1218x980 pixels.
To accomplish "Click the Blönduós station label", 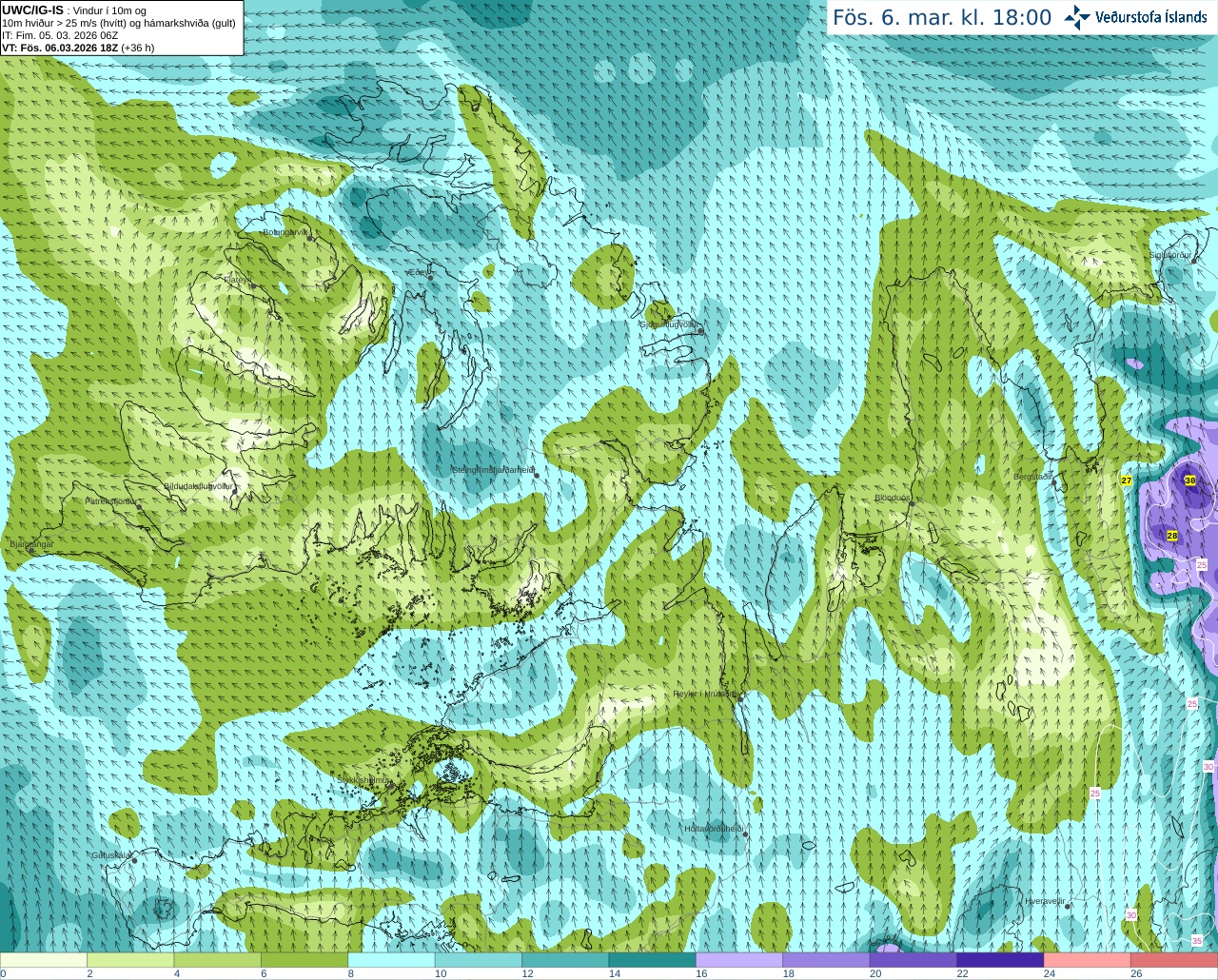I will tap(893, 498).
